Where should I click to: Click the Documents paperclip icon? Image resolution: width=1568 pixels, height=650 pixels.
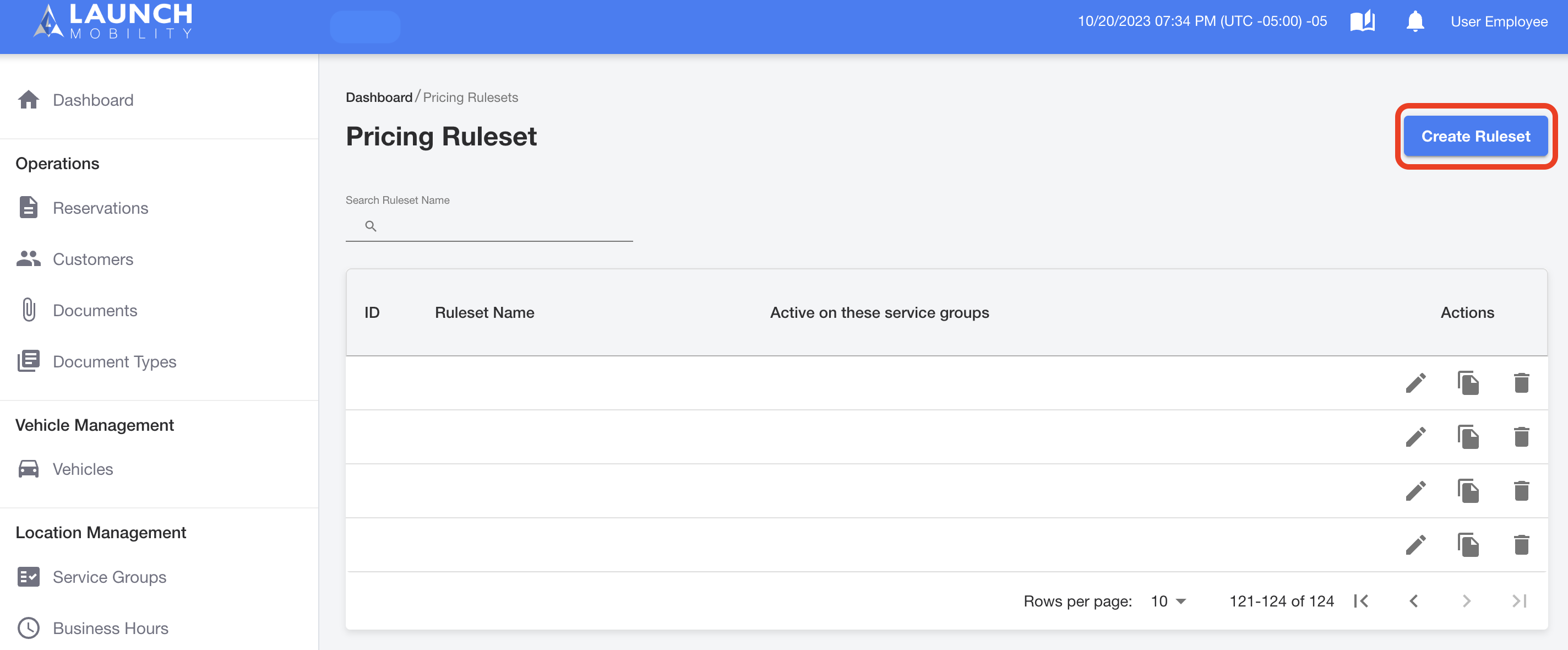point(29,310)
